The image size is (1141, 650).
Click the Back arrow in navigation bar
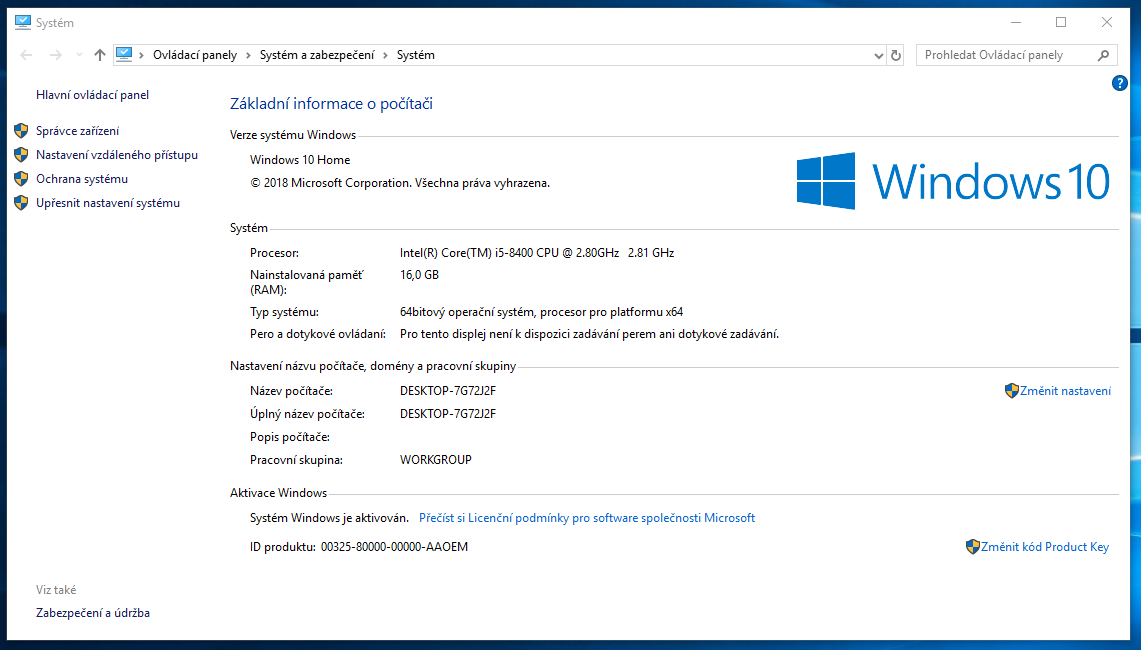26,55
